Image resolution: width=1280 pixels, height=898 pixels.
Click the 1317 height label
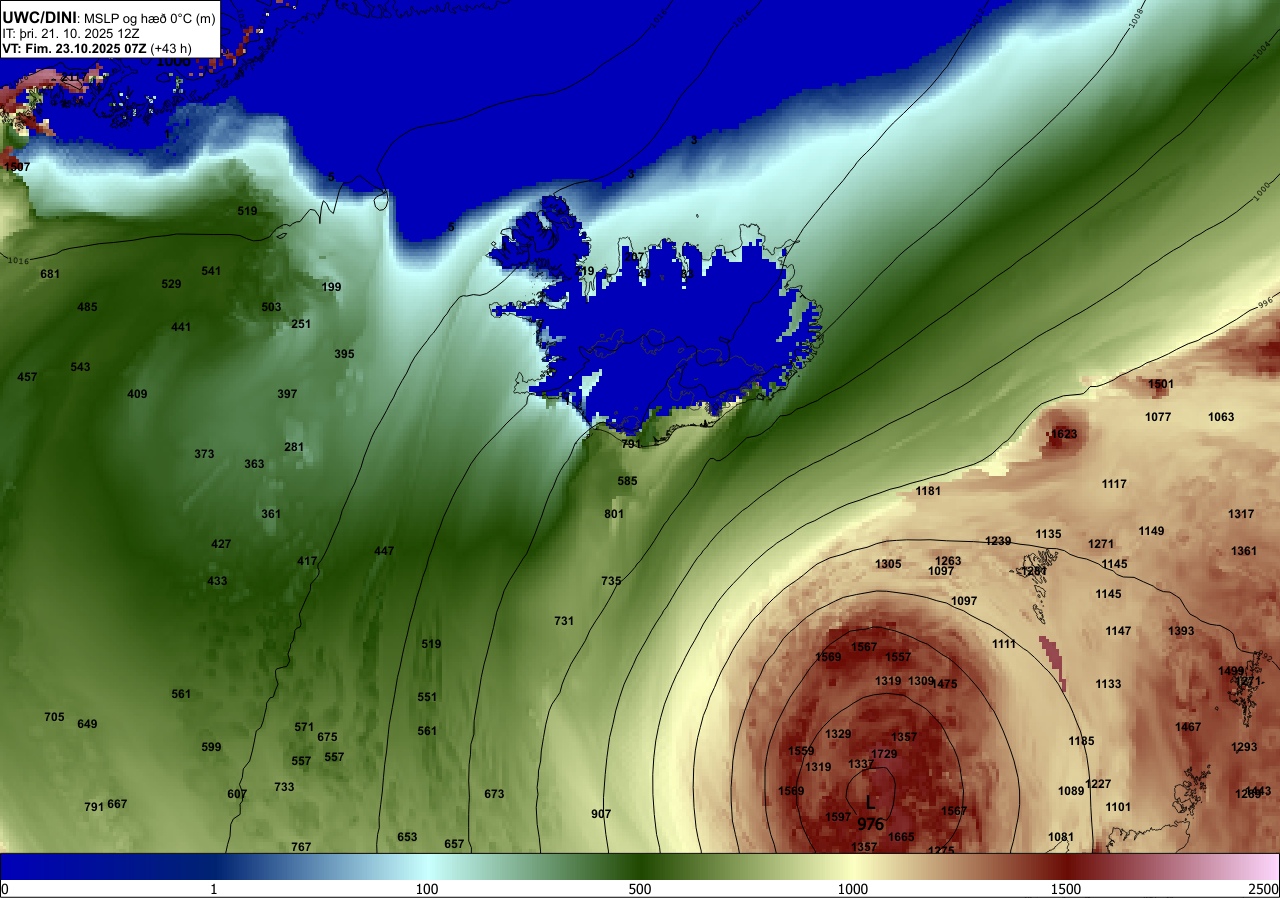(1241, 514)
